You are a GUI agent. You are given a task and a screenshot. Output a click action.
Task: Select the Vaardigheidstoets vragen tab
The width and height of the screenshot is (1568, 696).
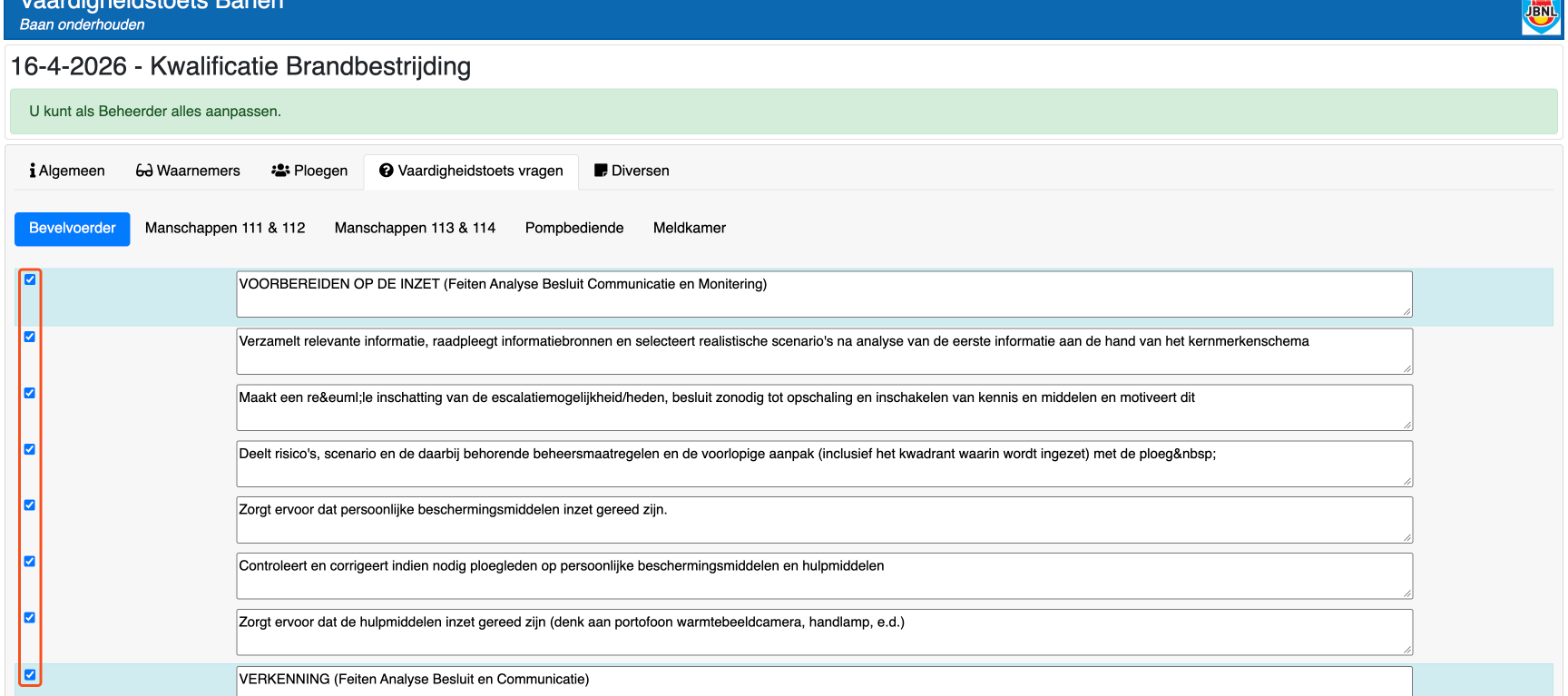coord(471,171)
